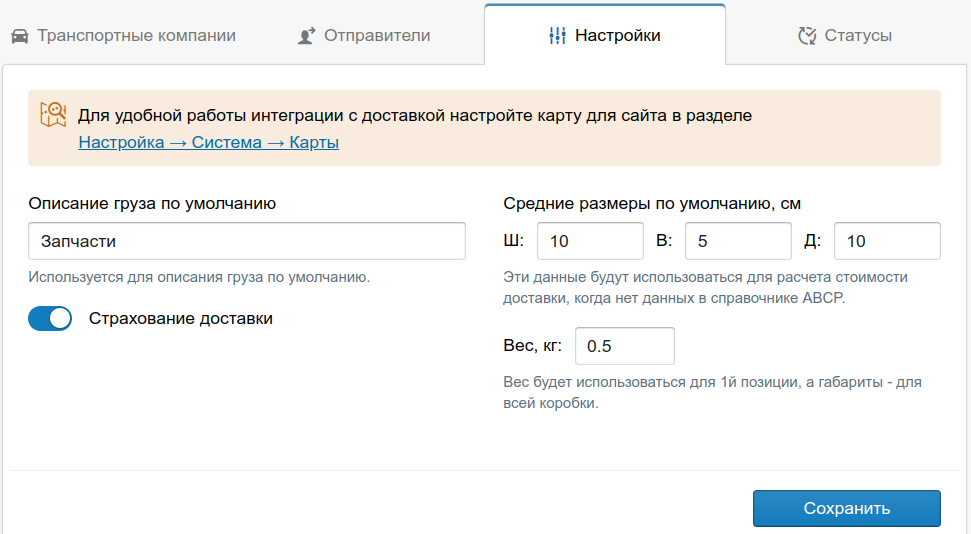Focus the Описание груза field containing Запчасти
The width and height of the screenshot is (971, 534).
[x=246, y=241]
